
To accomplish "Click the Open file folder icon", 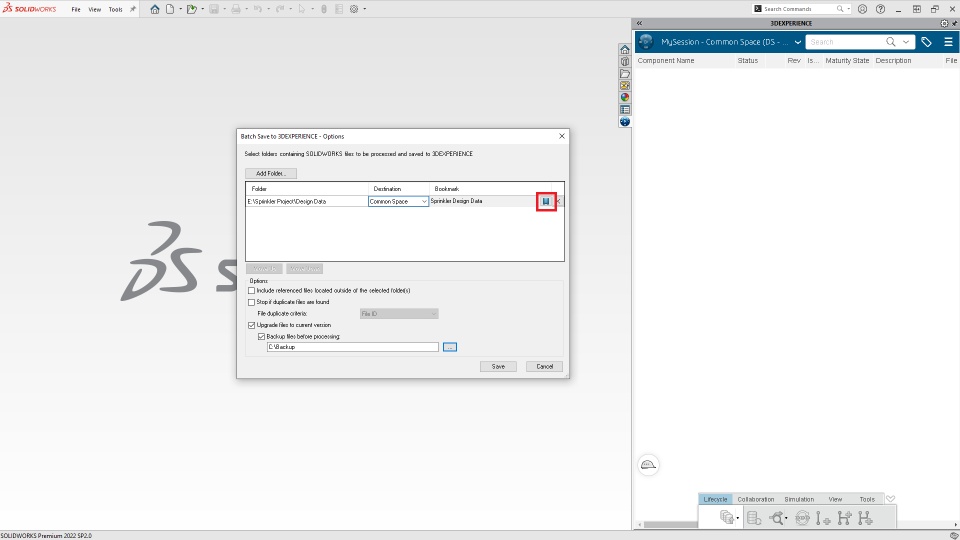I will click(192, 9).
